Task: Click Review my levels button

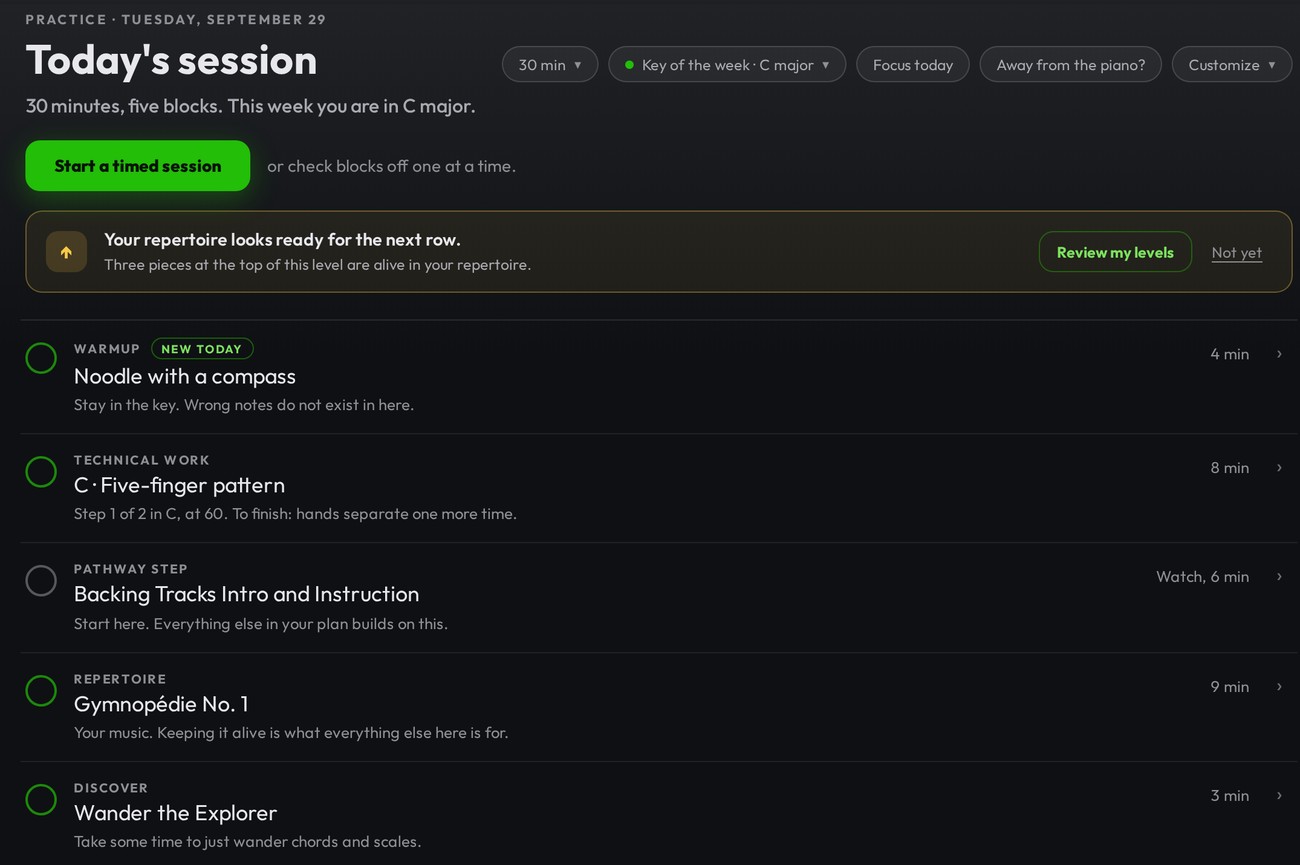Action: click(x=1115, y=252)
